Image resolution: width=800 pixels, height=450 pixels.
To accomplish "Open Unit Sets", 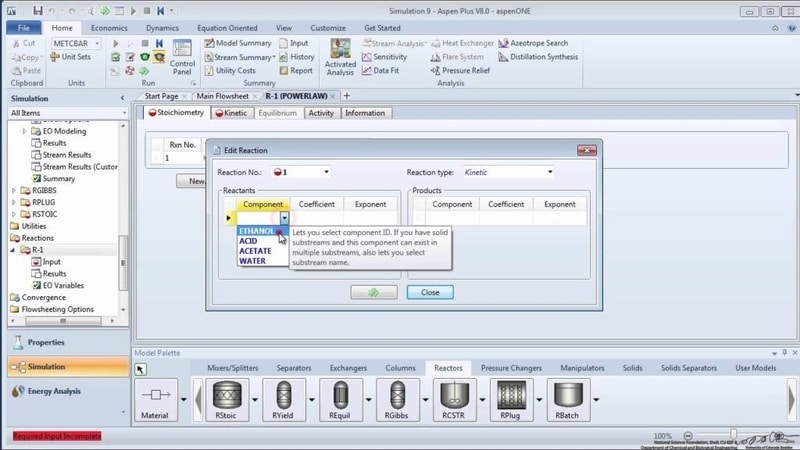I will 70,57.
